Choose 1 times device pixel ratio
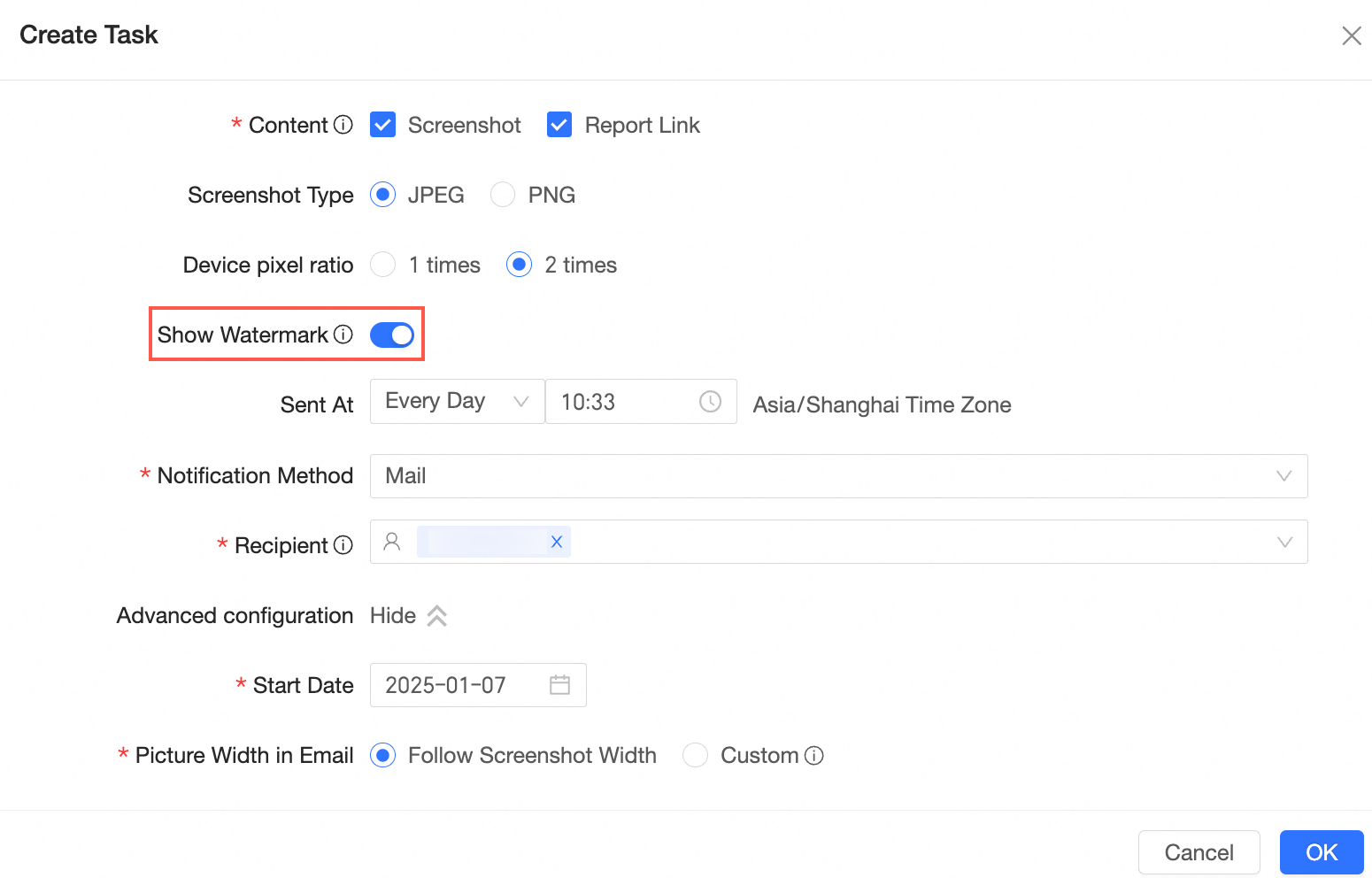The image size is (1372, 878). pyautogui.click(x=383, y=265)
